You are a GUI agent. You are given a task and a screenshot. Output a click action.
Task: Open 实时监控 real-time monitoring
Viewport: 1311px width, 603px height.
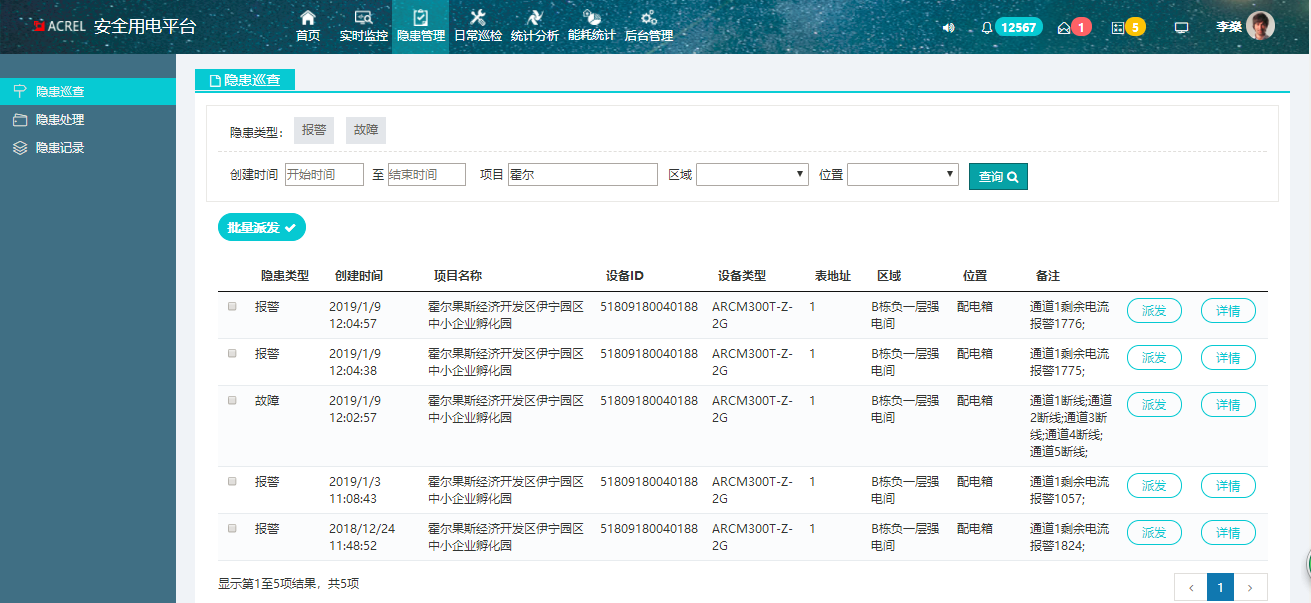click(364, 26)
